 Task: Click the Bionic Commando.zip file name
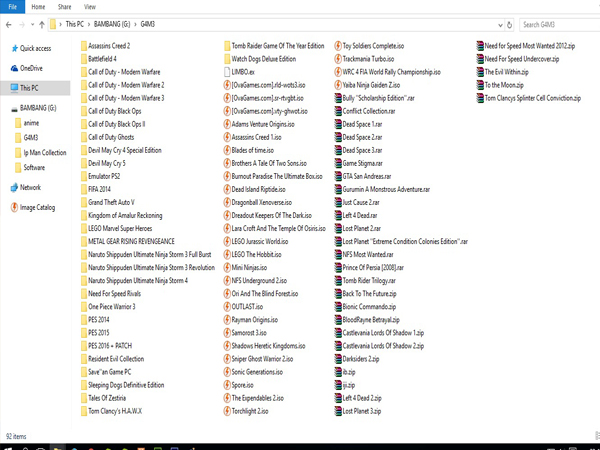[x=369, y=307]
